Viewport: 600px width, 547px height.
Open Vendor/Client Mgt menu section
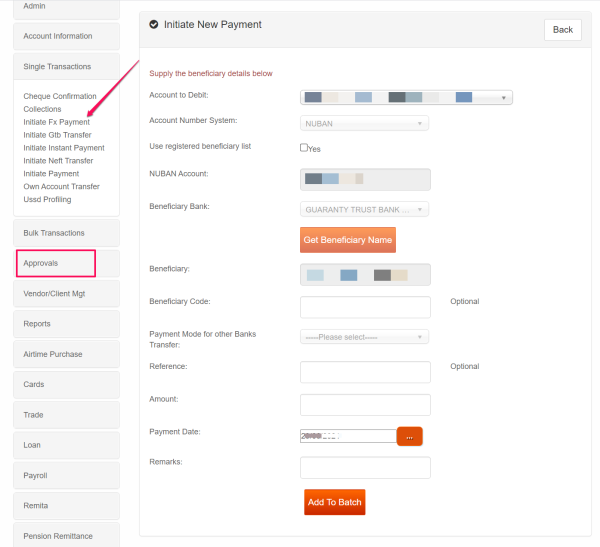pos(67,294)
